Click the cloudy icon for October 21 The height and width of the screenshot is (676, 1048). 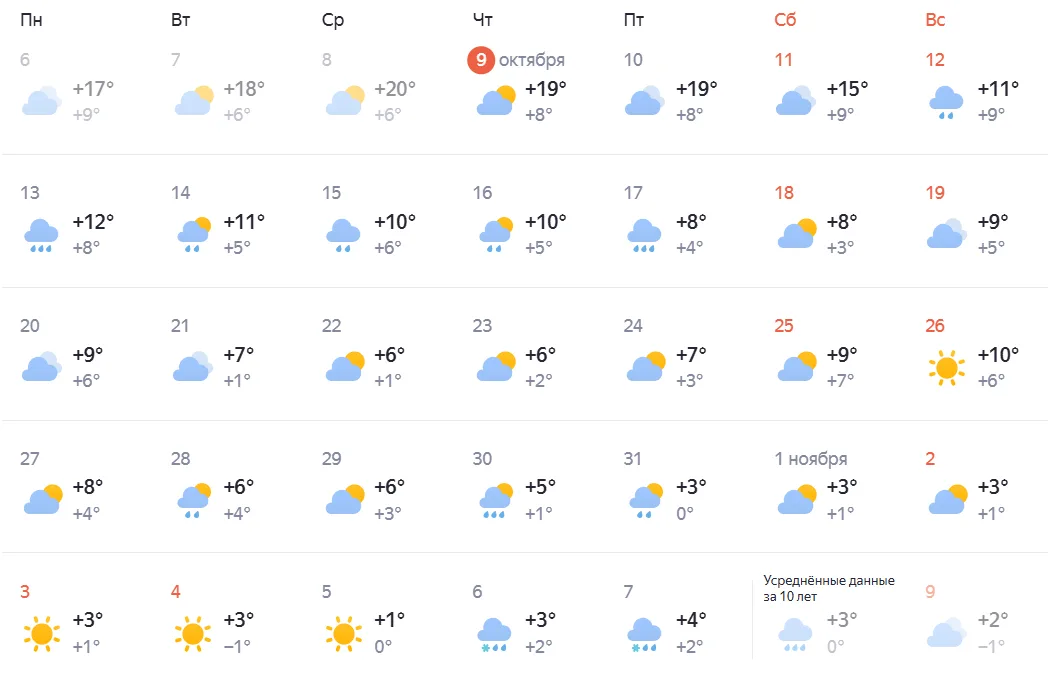pos(192,368)
